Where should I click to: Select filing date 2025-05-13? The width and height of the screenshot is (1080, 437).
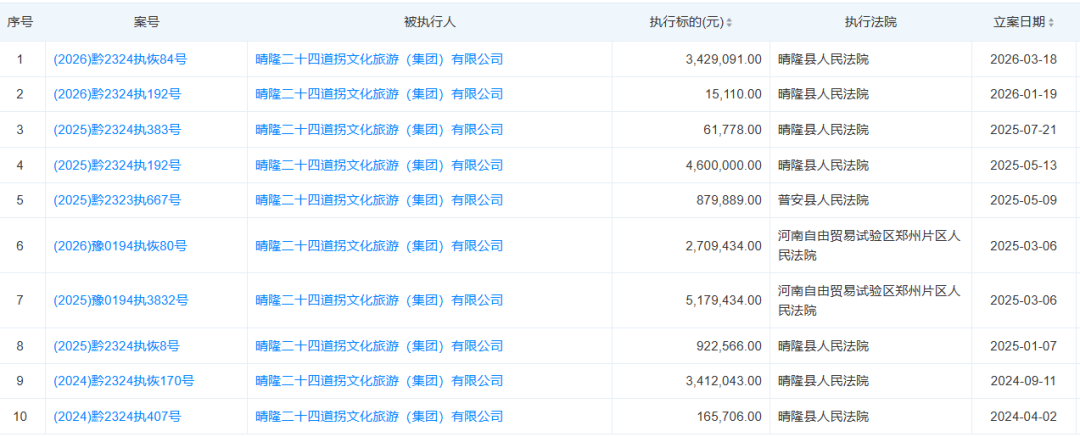[x=1024, y=165]
